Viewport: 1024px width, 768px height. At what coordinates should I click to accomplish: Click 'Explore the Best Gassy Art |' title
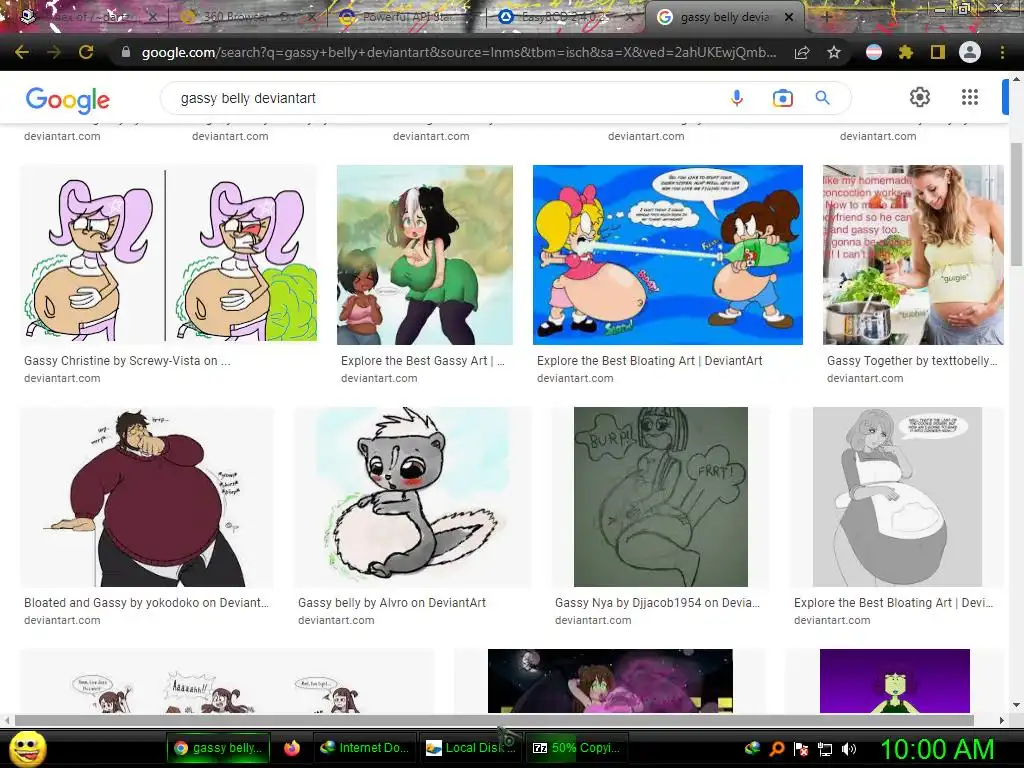(423, 360)
